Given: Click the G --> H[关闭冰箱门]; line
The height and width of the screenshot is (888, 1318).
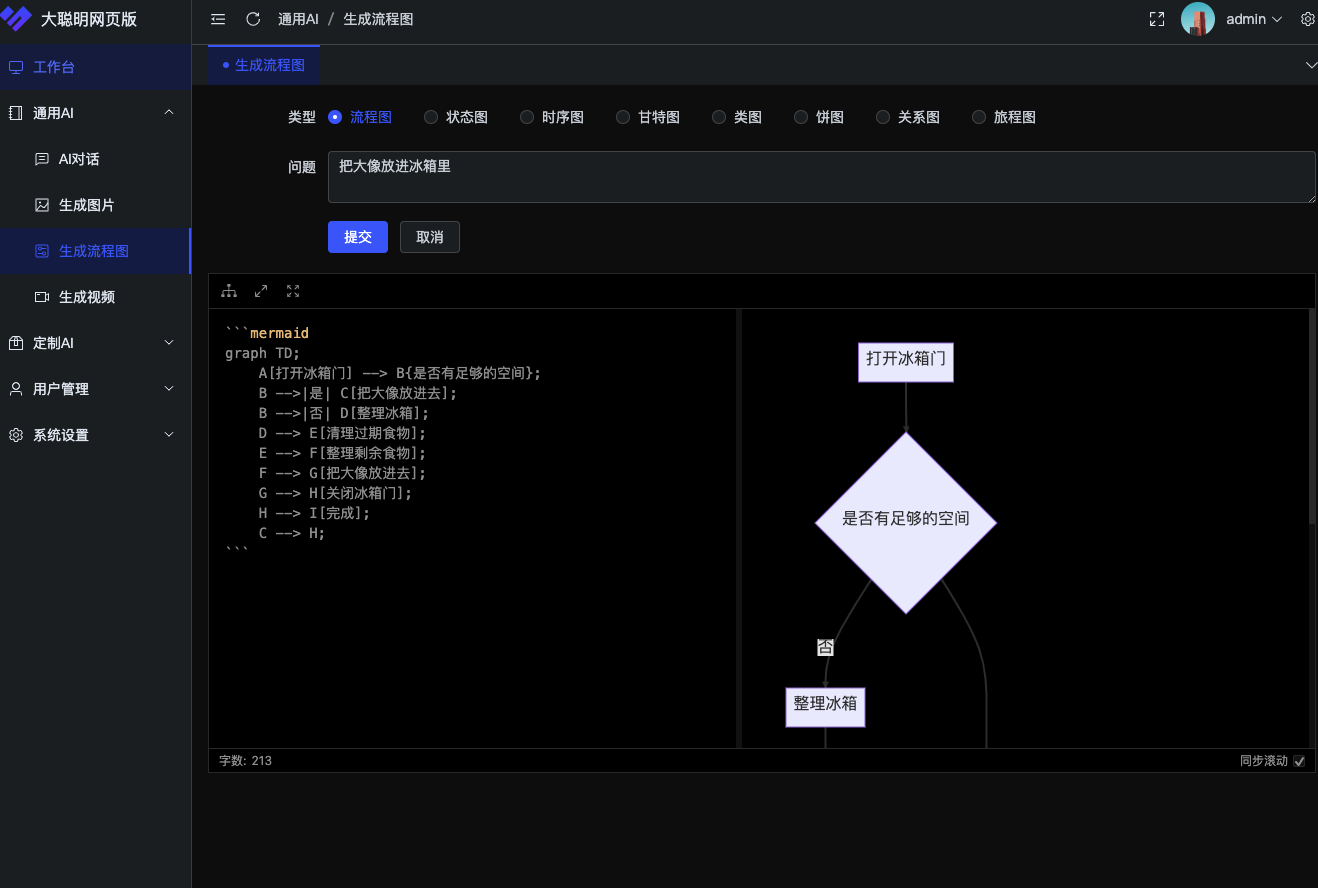Looking at the screenshot, I should 335,493.
